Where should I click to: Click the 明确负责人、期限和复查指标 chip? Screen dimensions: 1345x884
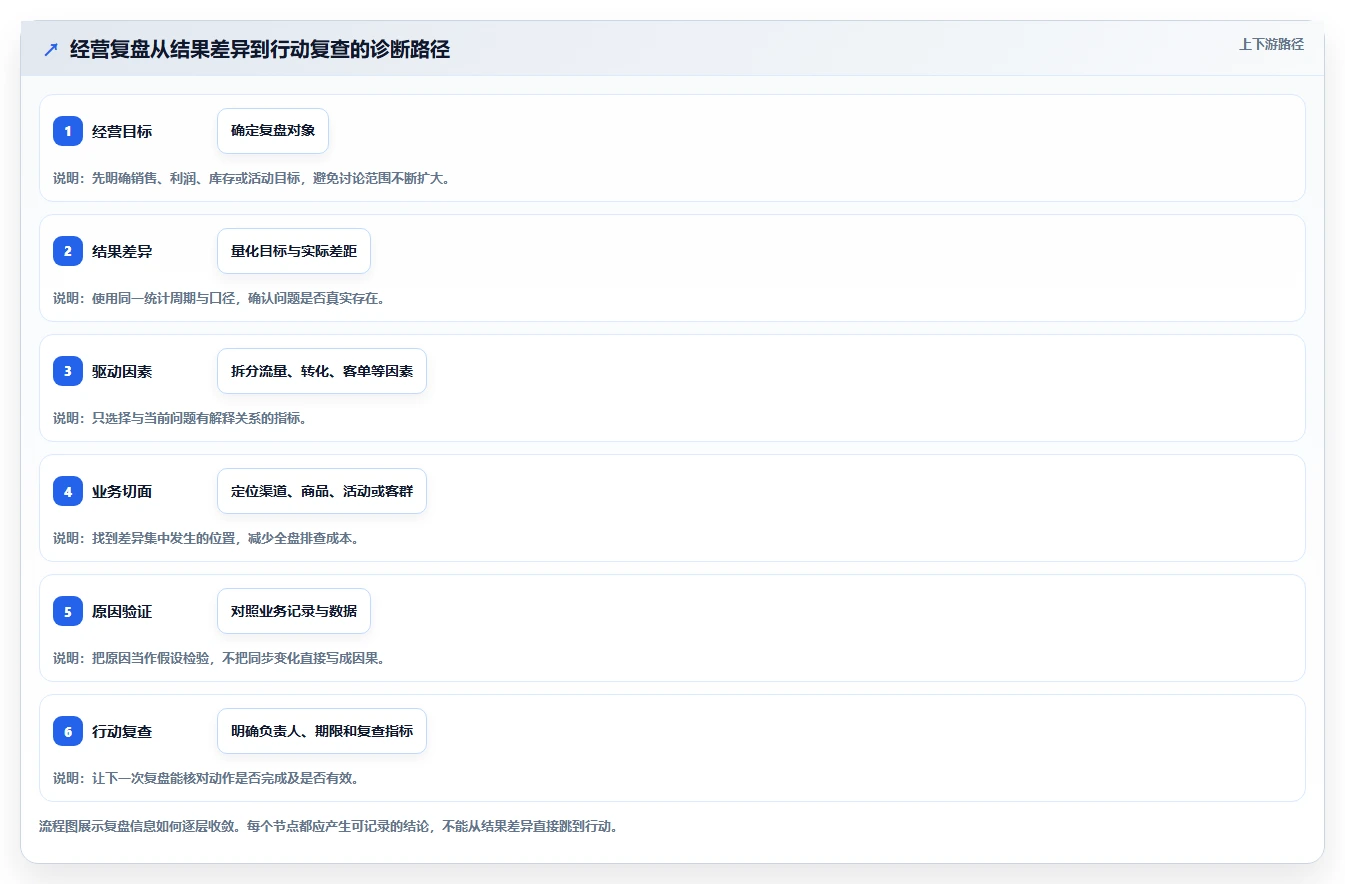click(x=322, y=731)
